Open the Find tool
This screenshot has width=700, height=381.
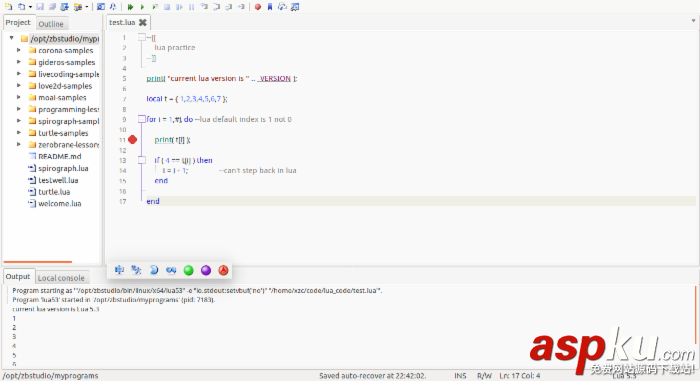(101, 7)
